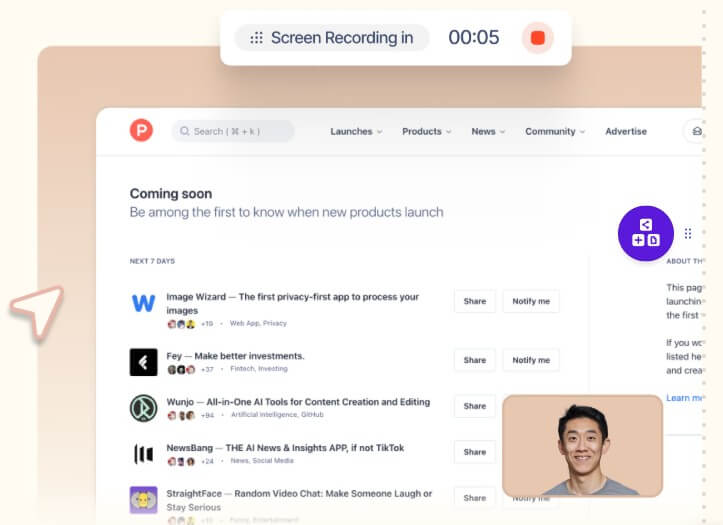Viewport: 723px width, 525px height.
Task: Expand the Community menu
Action: [555, 131]
